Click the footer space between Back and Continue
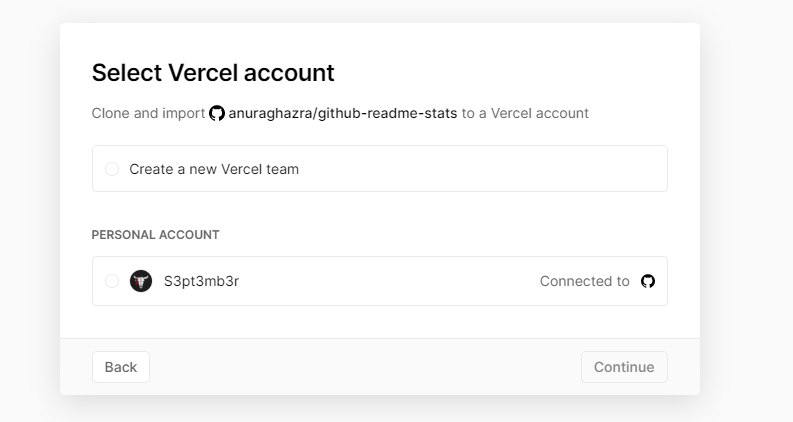Image resolution: width=793 pixels, height=422 pixels. pyautogui.click(x=365, y=367)
